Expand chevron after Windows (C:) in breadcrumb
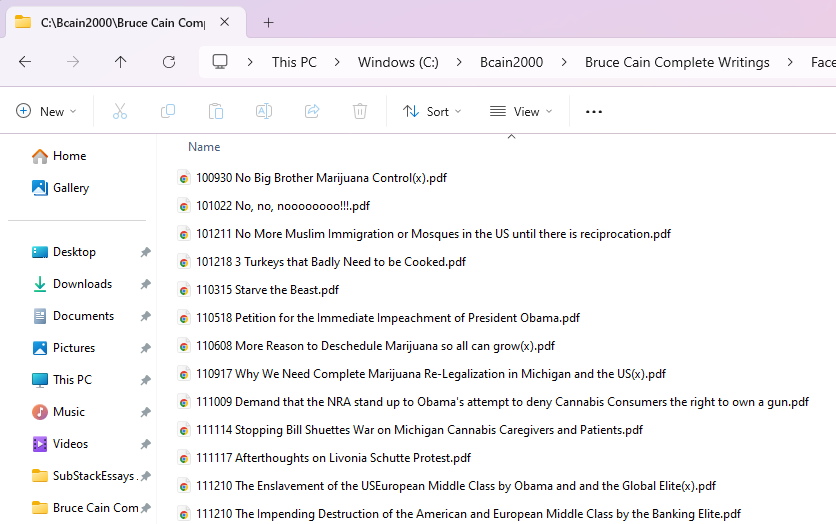The height and width of the screenshot is (524, 836). (459, 62)
